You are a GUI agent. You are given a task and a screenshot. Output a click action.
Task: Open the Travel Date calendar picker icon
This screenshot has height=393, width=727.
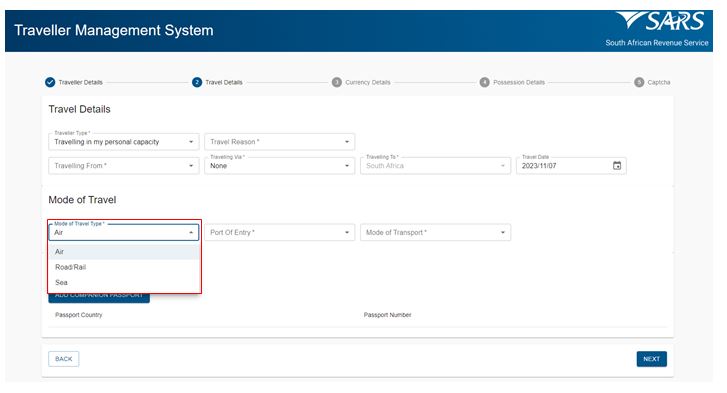pyautogui.click(x=617, y=165)
